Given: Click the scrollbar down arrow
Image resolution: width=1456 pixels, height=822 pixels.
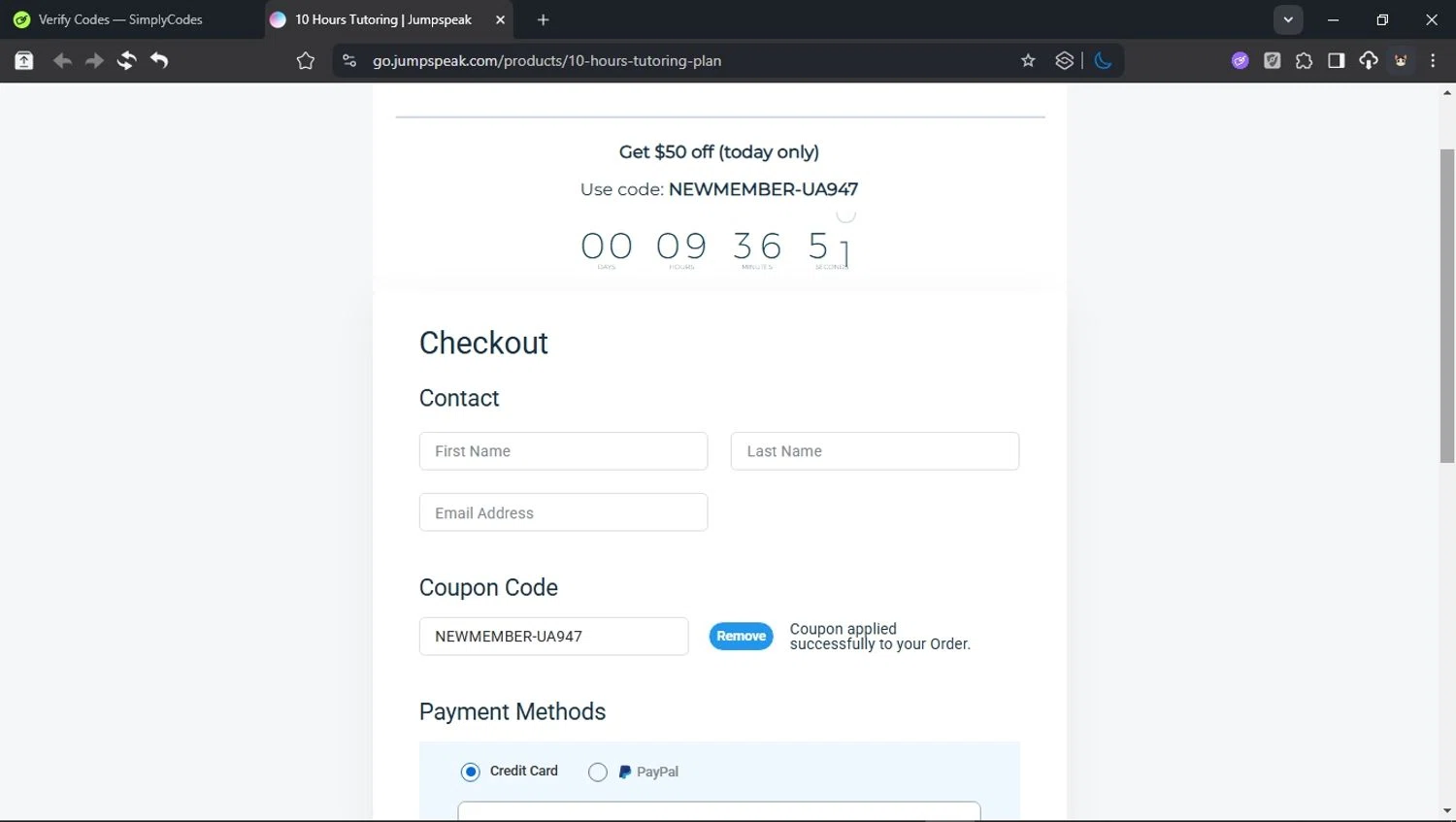Looking at the screenshot, I should pos(1447,811).
